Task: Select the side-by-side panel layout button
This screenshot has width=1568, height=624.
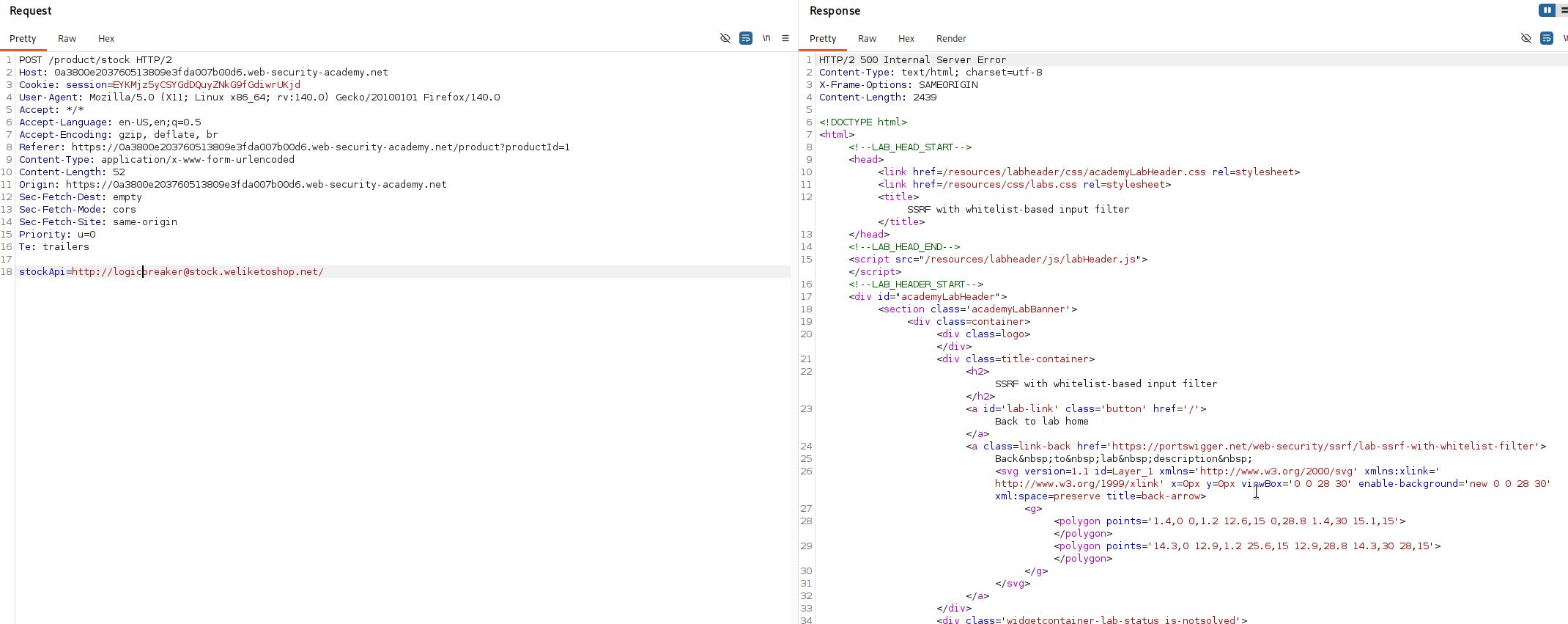Action: pos(1547,10)
